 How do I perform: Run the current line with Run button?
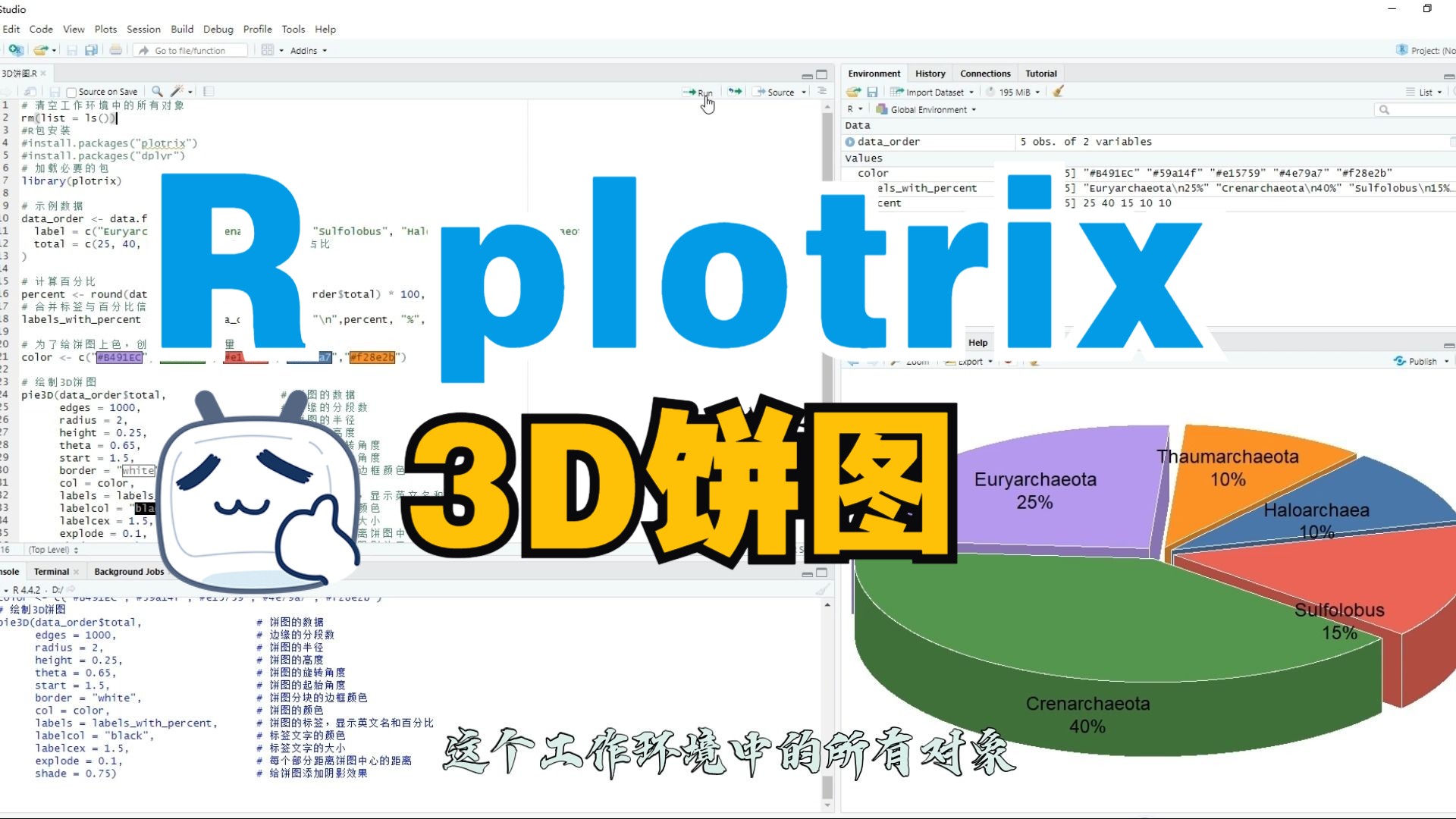click(x=698, y=92)
